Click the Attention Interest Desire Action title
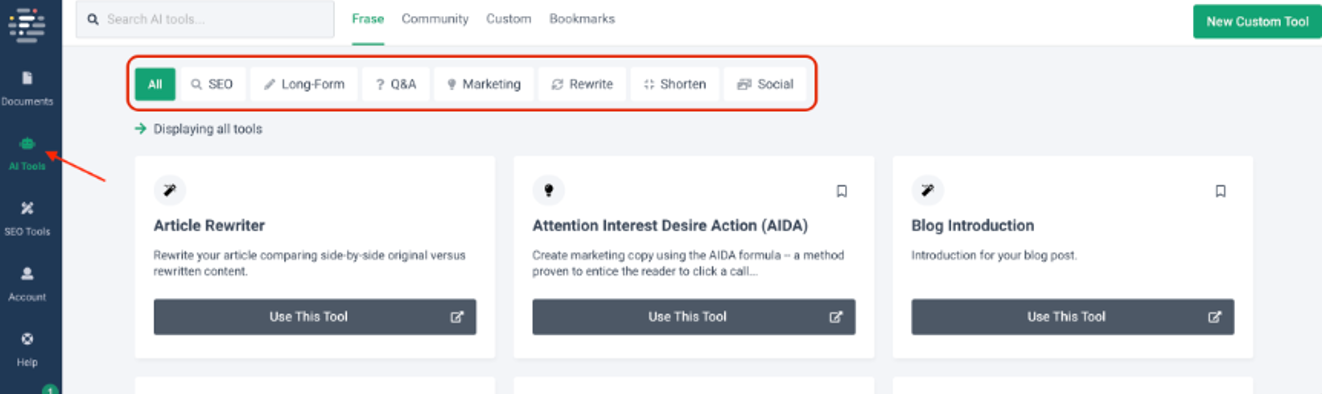The height and width of the screenshot is (394, 1322). 670,225
